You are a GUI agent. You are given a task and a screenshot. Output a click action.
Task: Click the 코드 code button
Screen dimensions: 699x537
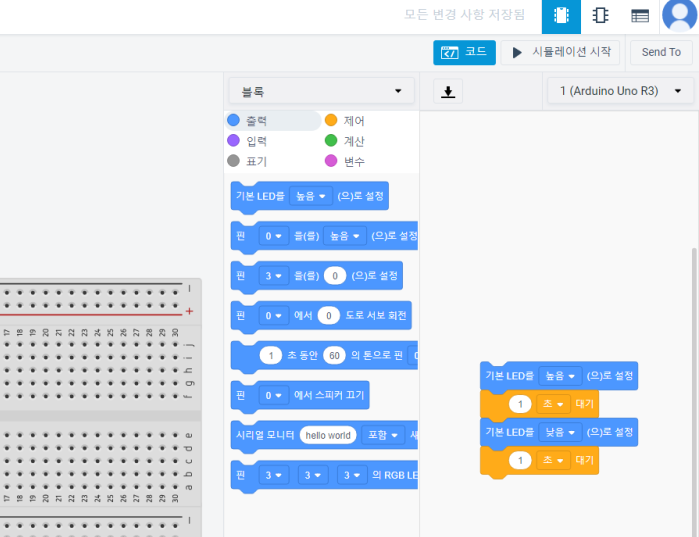click(464, 52)
